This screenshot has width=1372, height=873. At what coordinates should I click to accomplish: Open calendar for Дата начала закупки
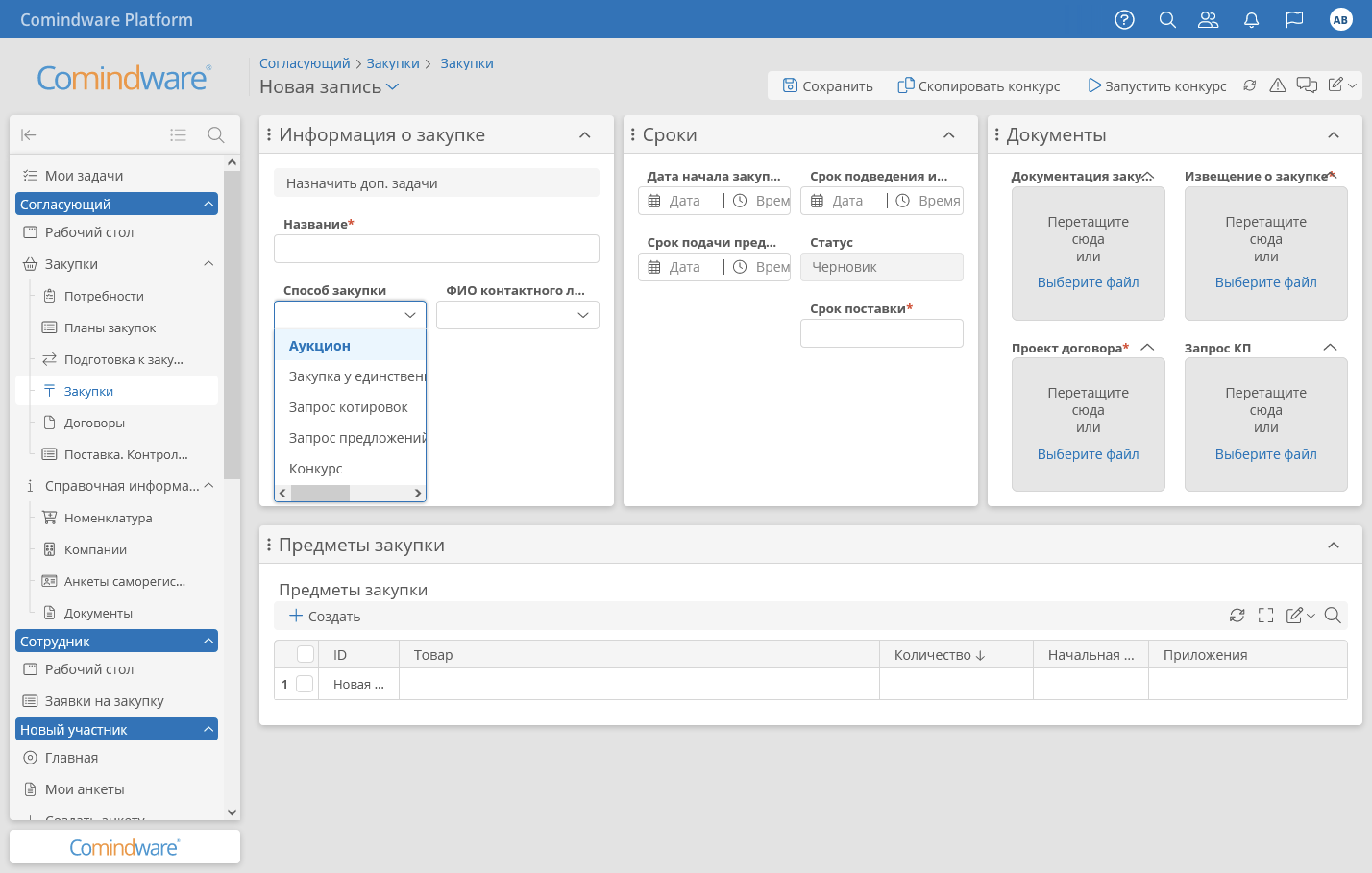[654, 201]
